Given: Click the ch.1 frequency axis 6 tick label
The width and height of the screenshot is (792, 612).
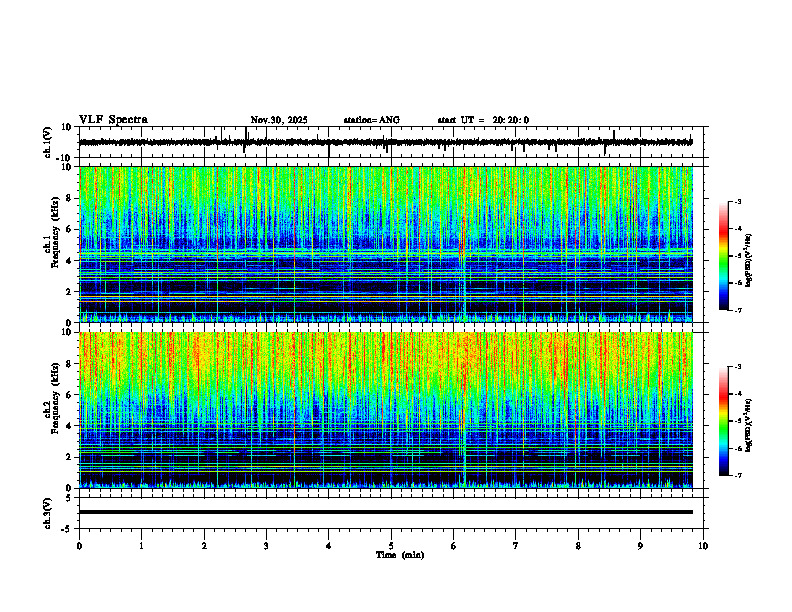Looking at the screenshot, I should coord(69,230).
